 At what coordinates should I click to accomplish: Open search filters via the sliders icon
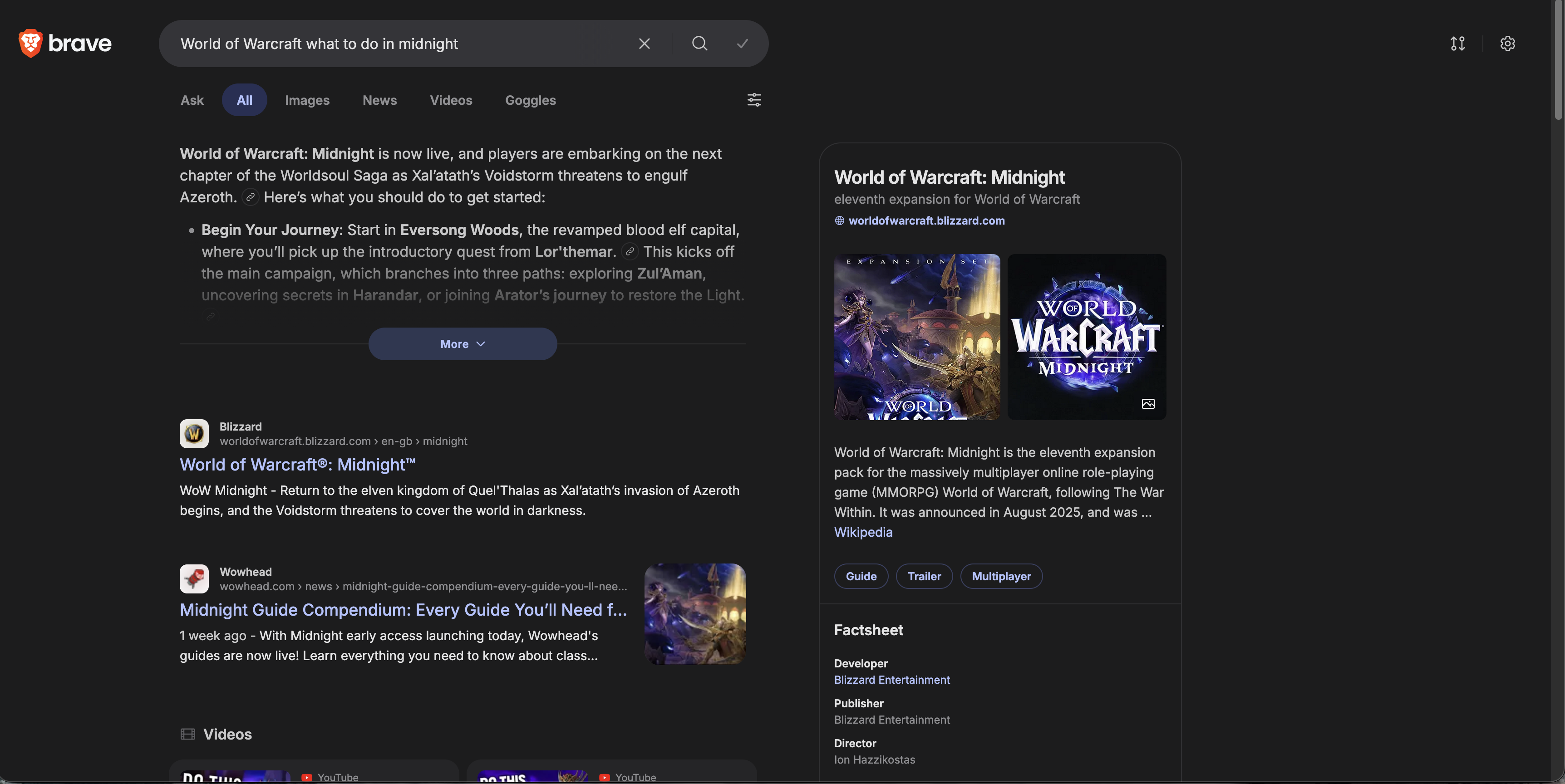point(753,100)
